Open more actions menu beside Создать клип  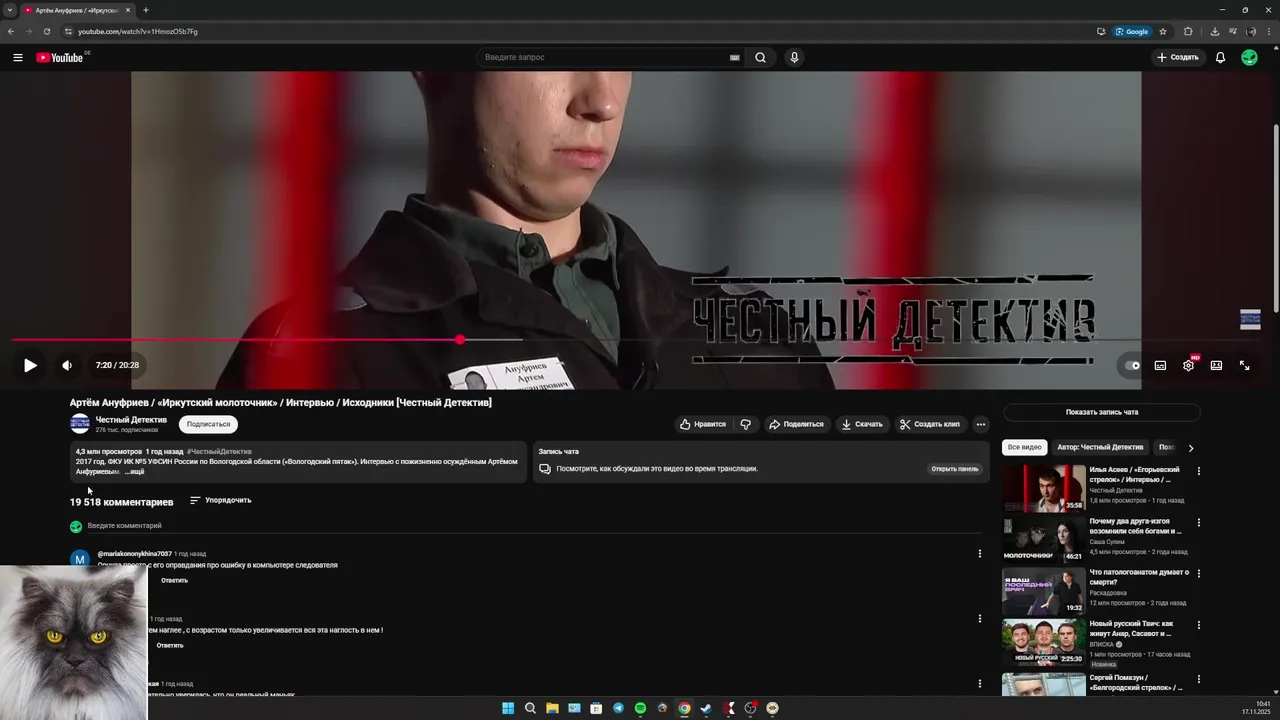[981, 424]
